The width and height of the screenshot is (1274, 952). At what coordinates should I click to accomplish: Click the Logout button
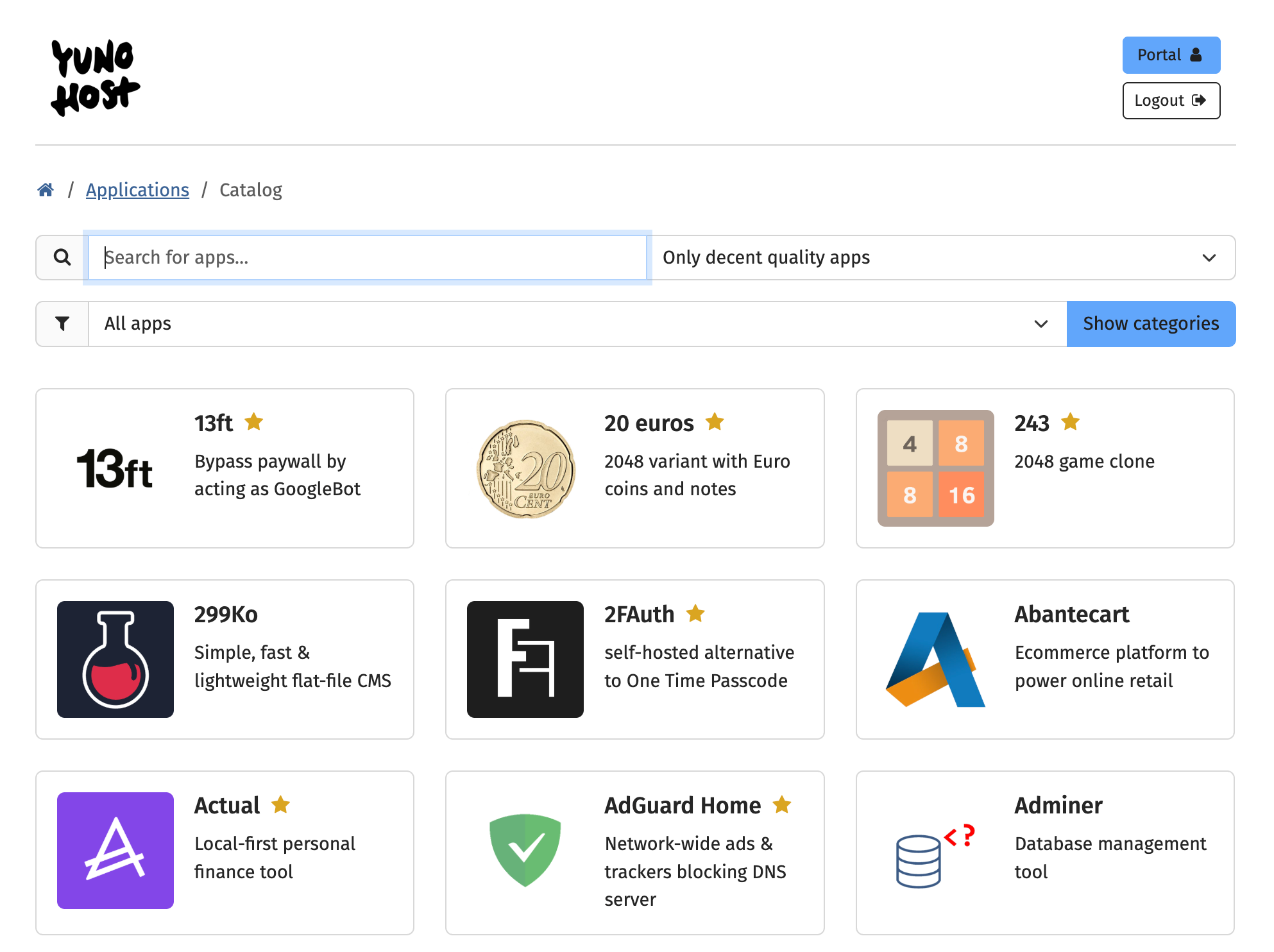pyautogui.click(x=1171, y=100)
